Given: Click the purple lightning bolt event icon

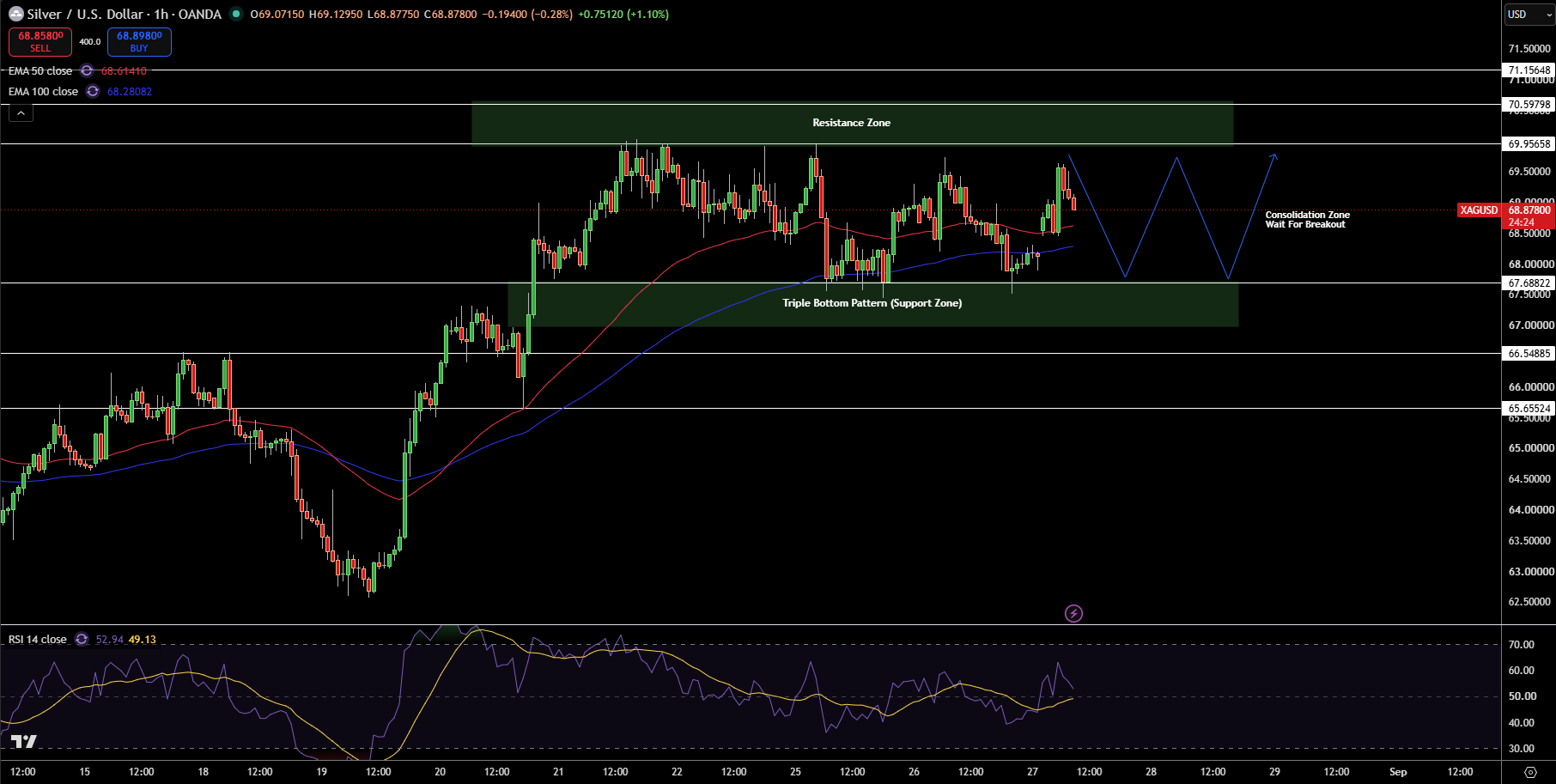Looking at the screenshot, I should (1073, 613).
